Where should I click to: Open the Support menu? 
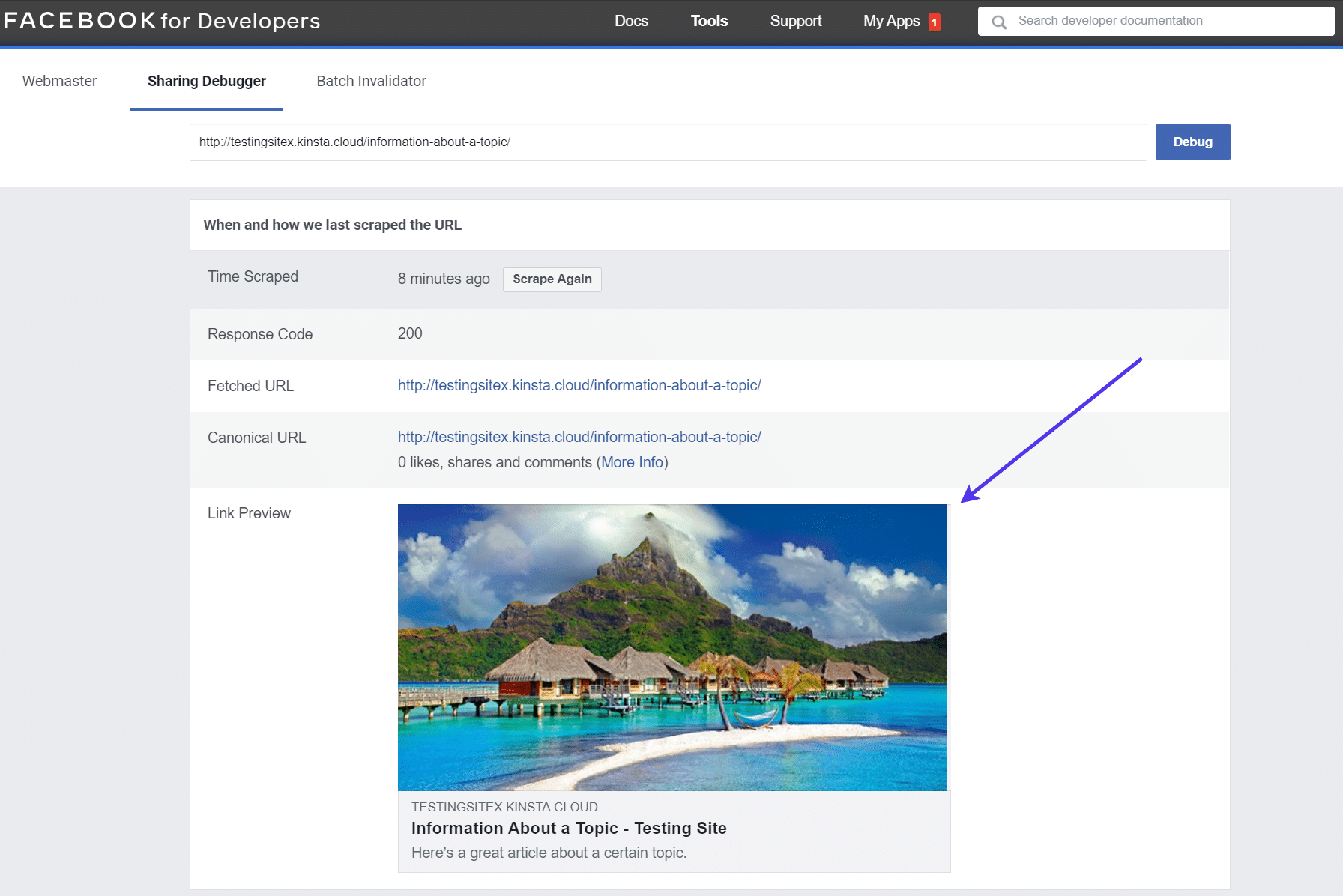pyautogui.click(x=795, y=21)
